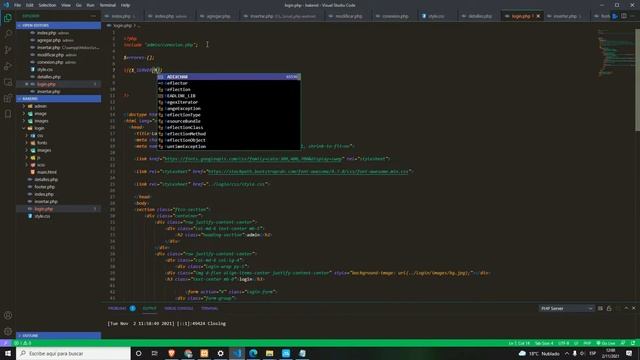Open the Source Control view

click(x=8, y=50)
